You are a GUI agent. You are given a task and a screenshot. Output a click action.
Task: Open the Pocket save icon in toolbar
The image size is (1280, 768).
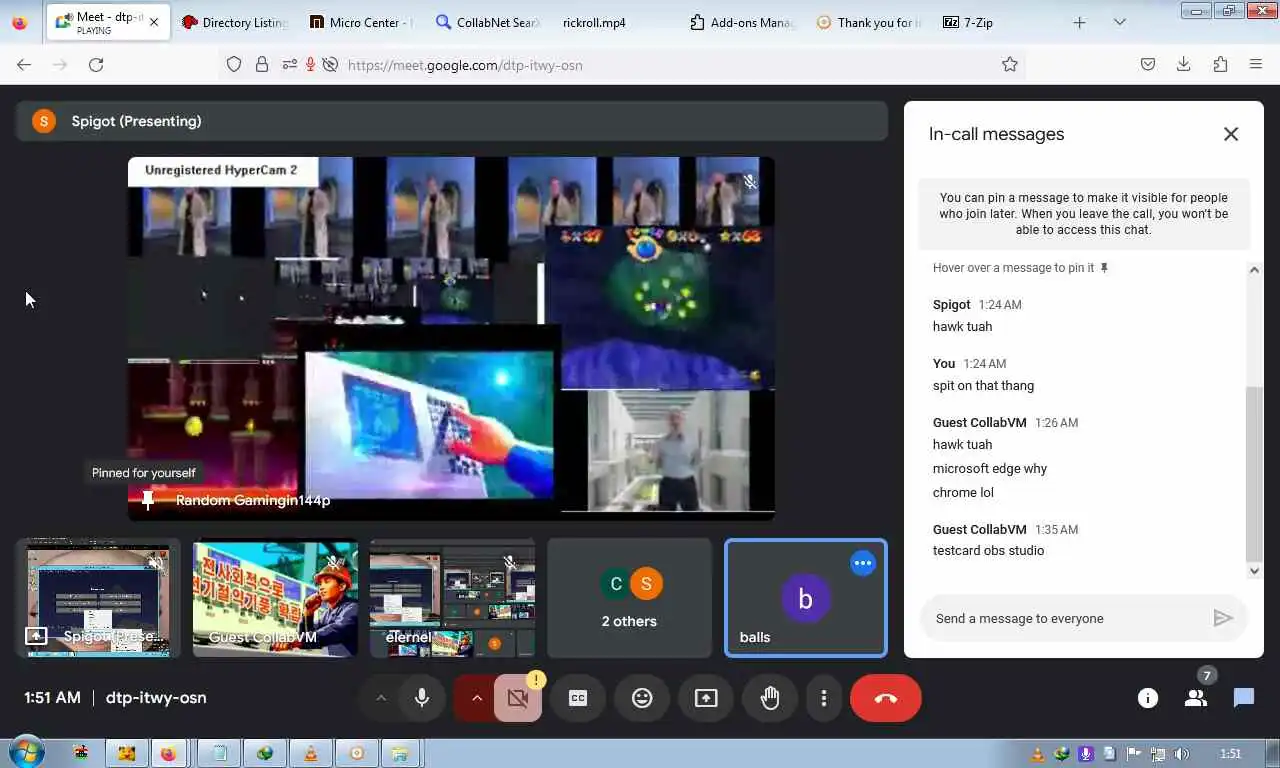pos(1148,64)
